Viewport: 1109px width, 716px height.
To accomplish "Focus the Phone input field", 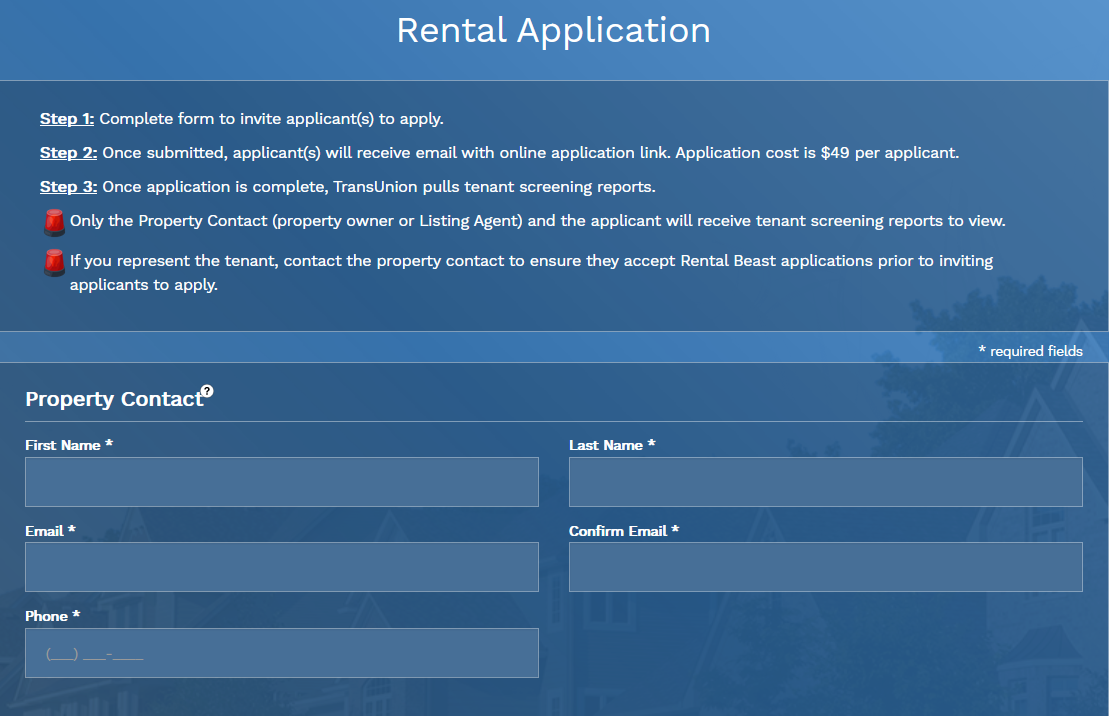I will 281,652.
